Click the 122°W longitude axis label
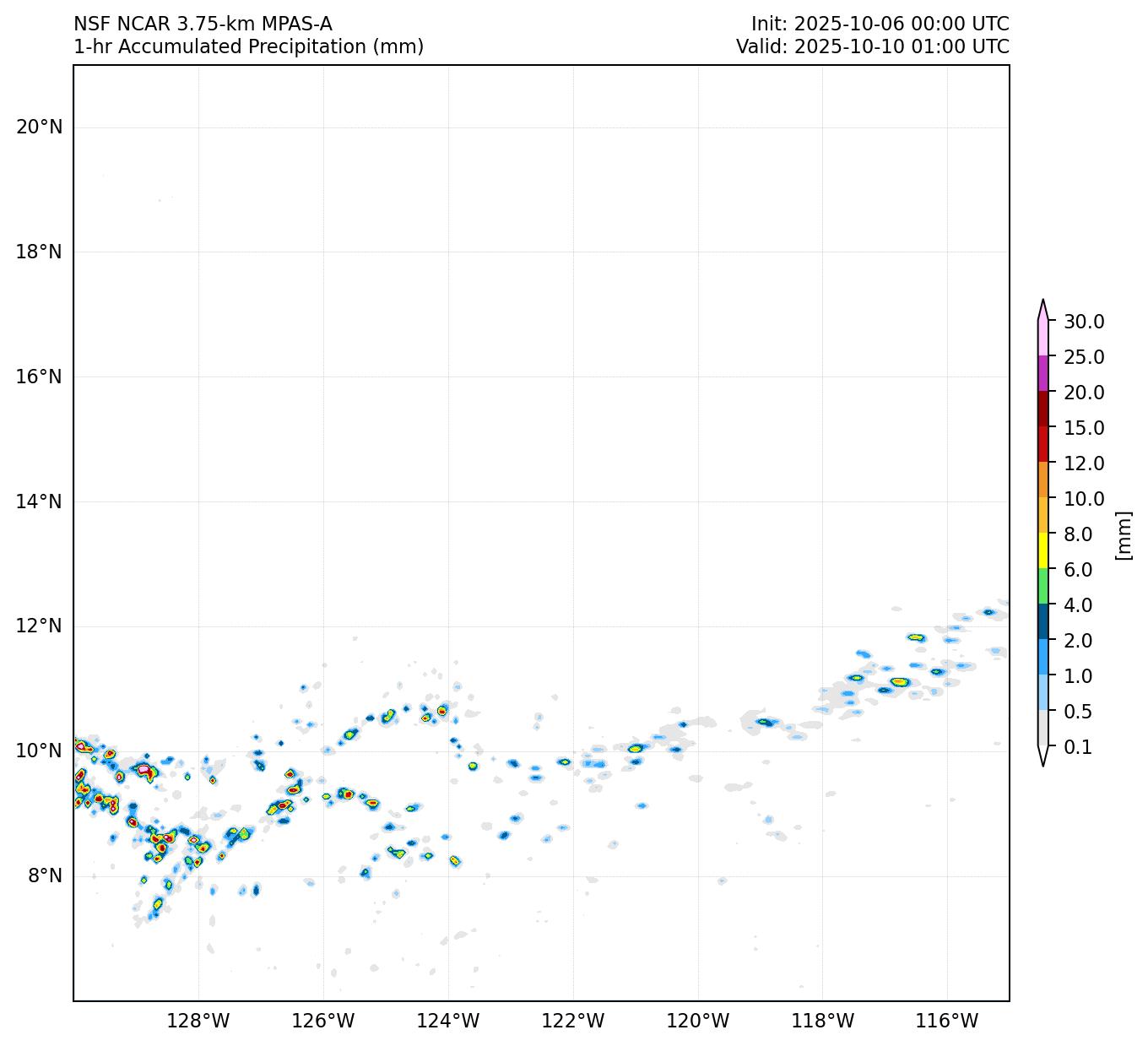This screenshot has width=1148, height=1046. pos(573,1021)
